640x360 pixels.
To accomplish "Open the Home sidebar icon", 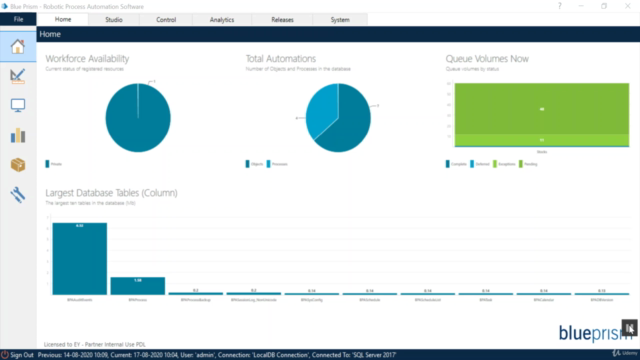I will tap(18, 47).
